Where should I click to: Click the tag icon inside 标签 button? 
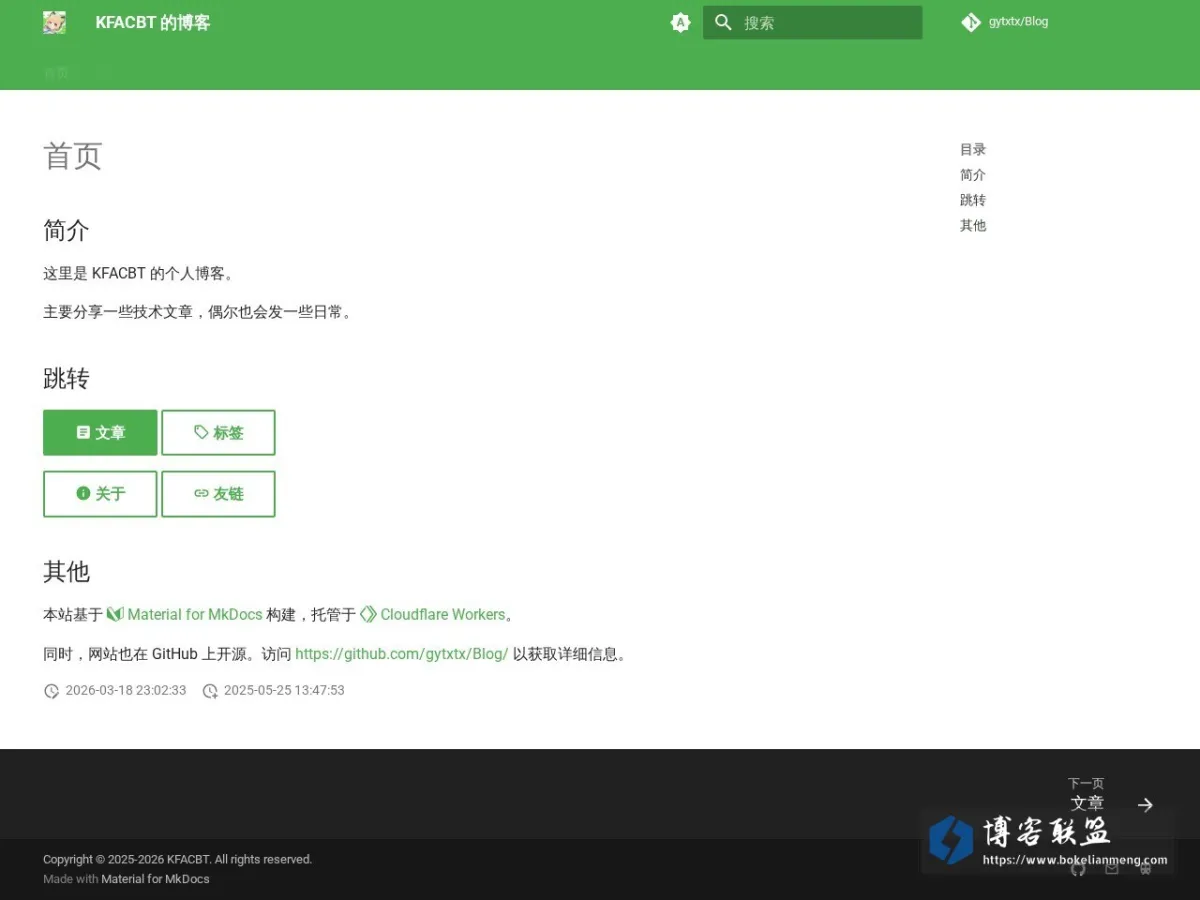pos(201,432)
